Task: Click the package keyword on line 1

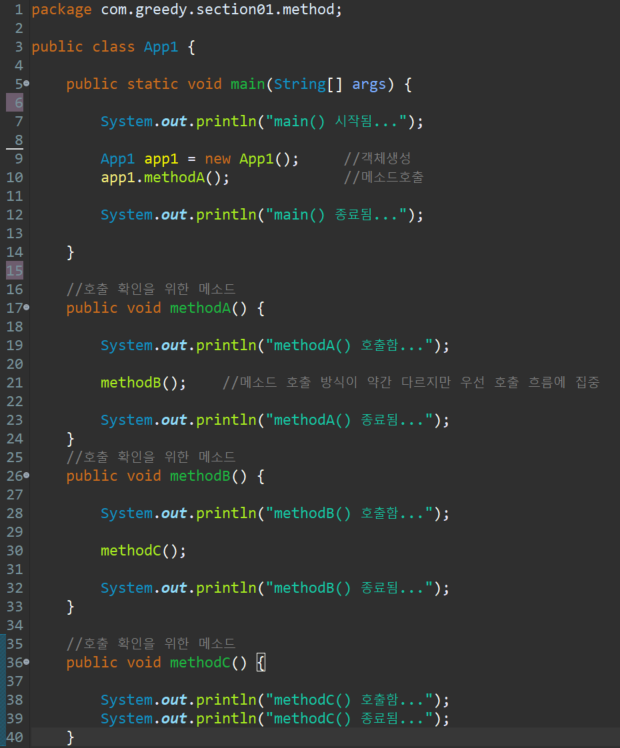Action: point(62,10)
